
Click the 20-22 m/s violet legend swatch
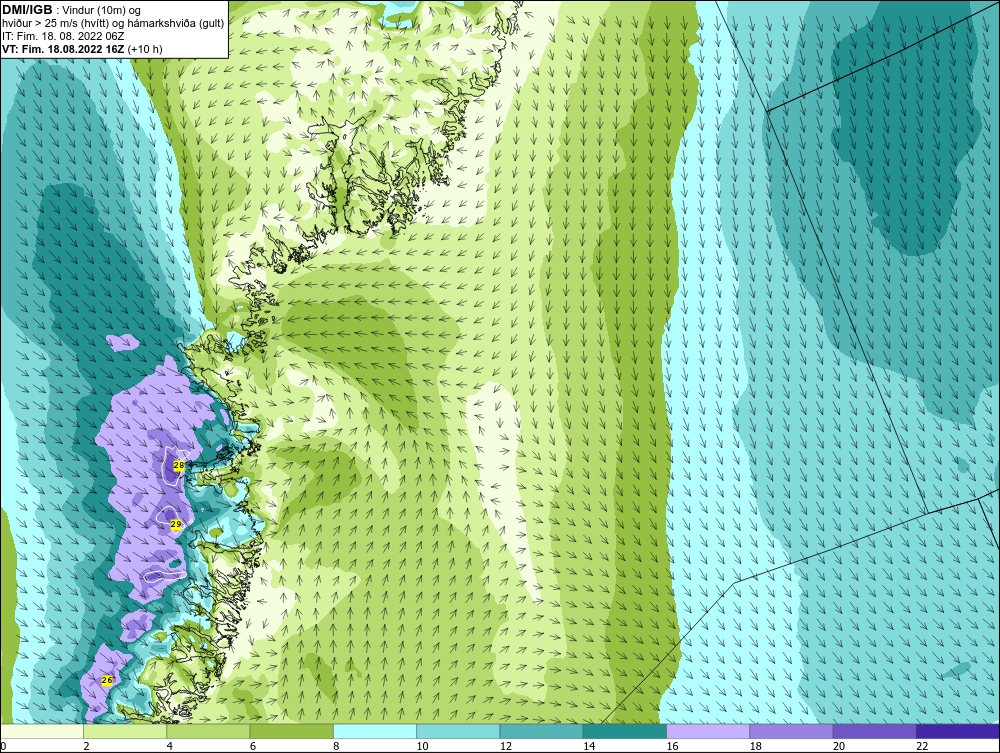(x=874, y=731)
